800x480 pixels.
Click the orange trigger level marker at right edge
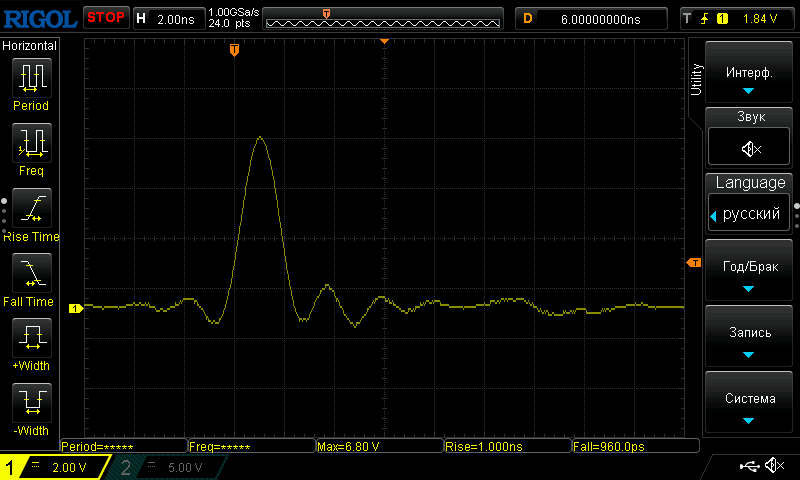click(693, 262)
